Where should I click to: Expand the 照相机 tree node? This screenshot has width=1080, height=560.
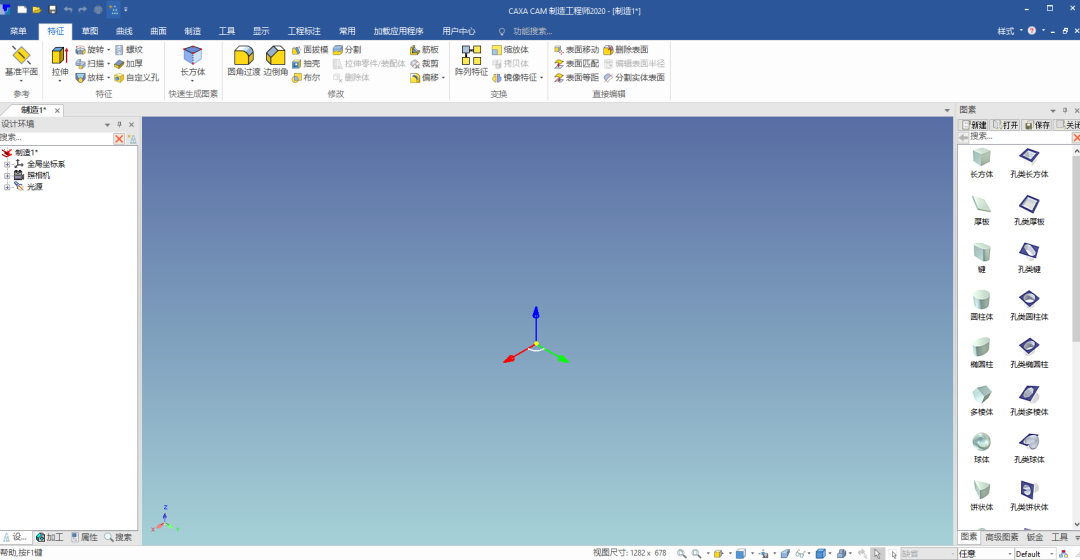[7, 176]
